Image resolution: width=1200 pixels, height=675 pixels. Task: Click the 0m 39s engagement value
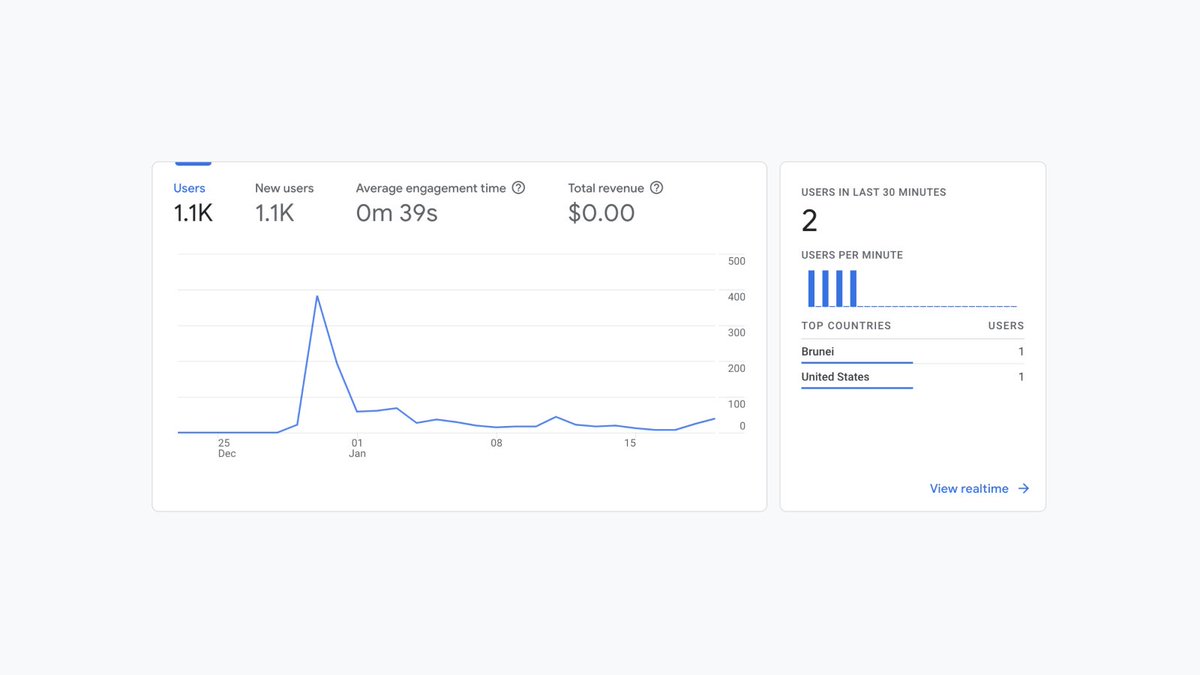[397, 213]
